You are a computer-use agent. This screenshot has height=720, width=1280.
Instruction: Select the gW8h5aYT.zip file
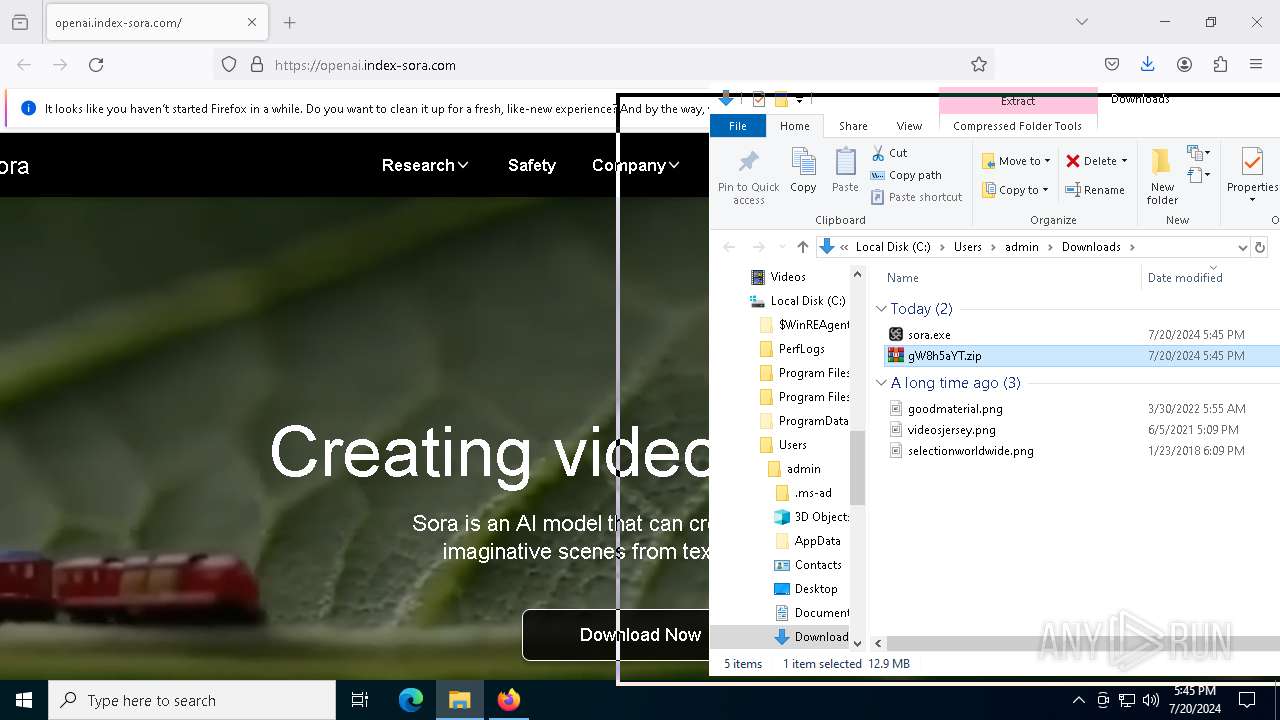(944, 356)
